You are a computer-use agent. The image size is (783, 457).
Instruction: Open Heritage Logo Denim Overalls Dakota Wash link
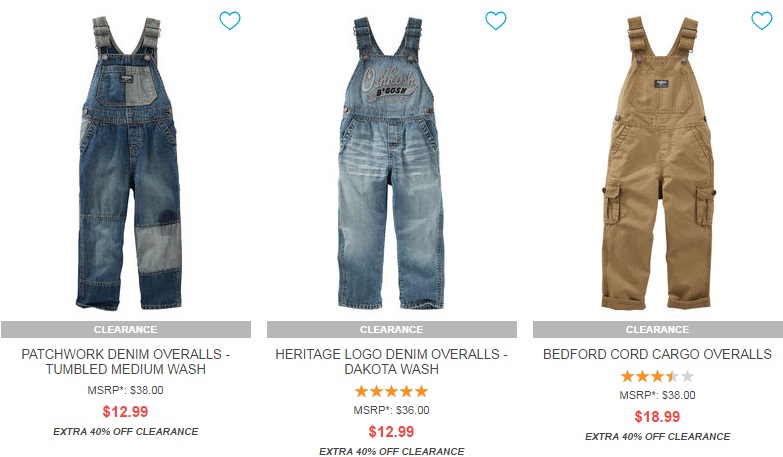tap(392, 362)
